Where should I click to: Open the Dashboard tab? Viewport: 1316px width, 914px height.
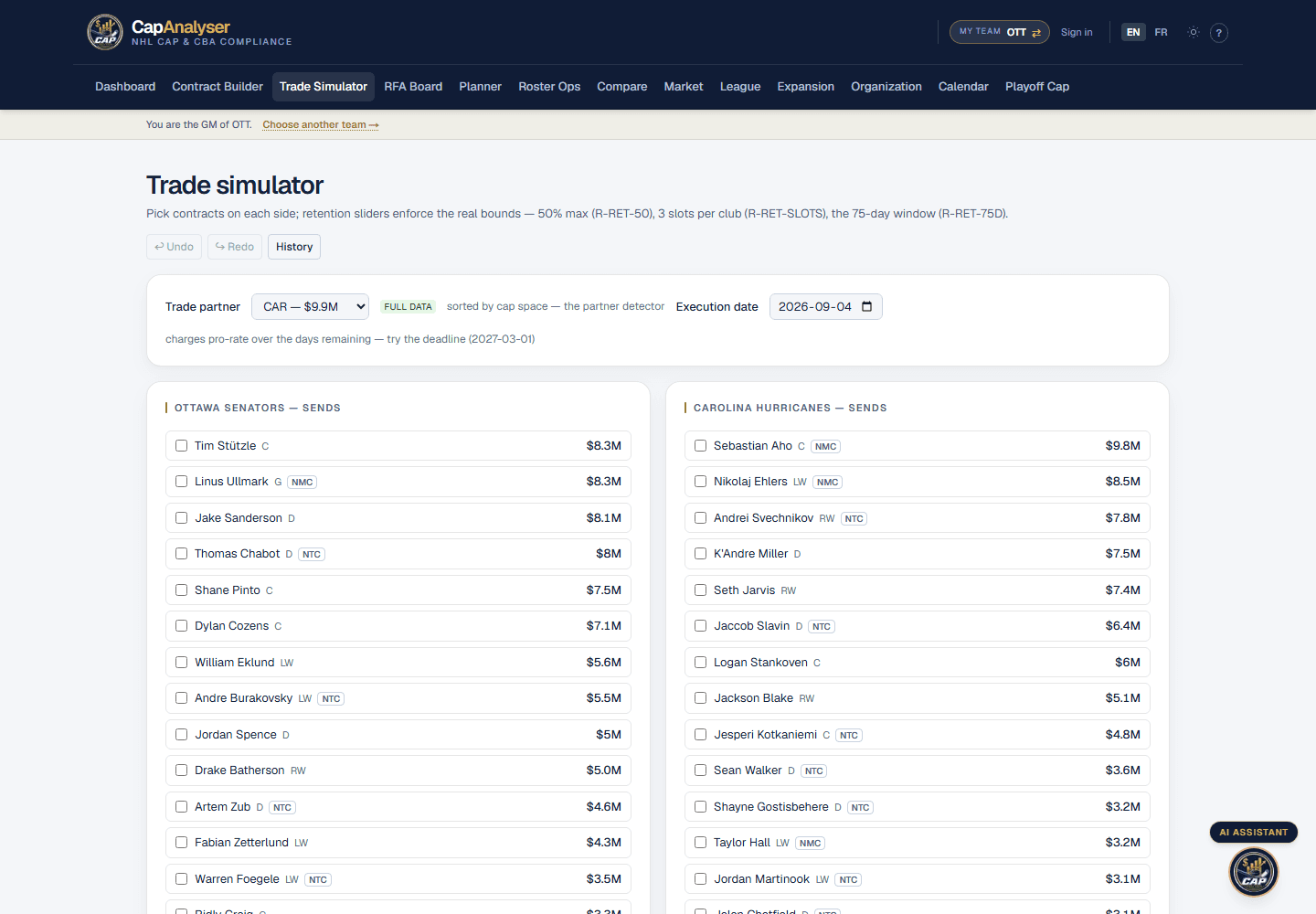(125, 87)
